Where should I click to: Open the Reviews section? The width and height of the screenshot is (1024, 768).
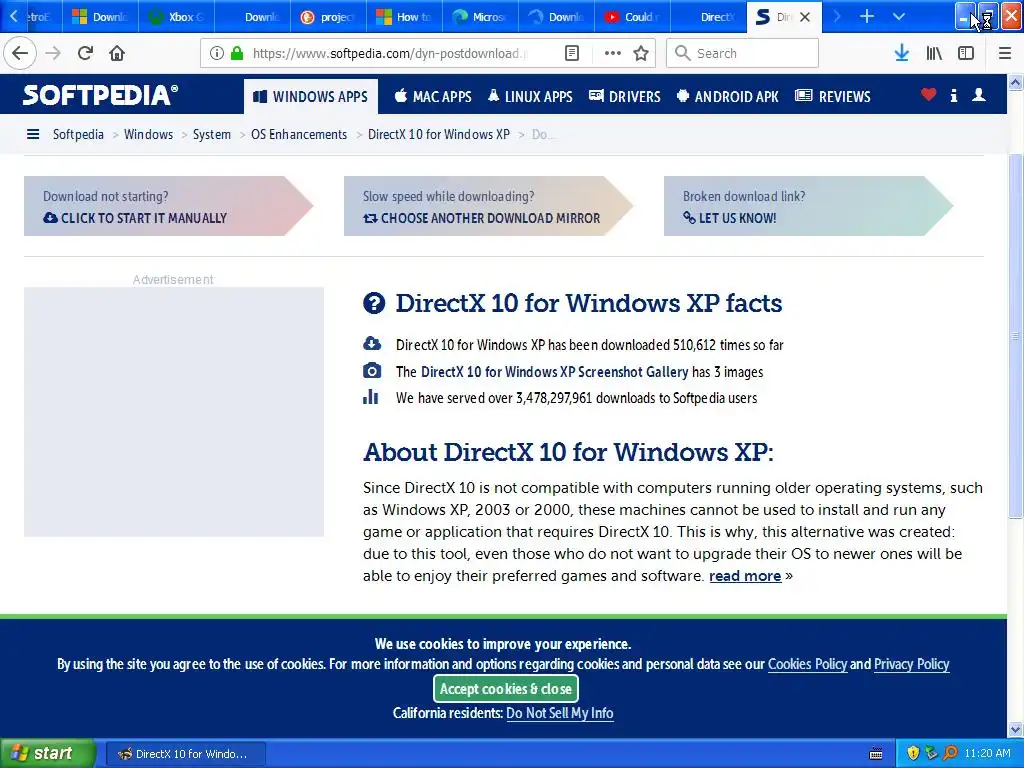pyautogui.click(x=833, y=97)
